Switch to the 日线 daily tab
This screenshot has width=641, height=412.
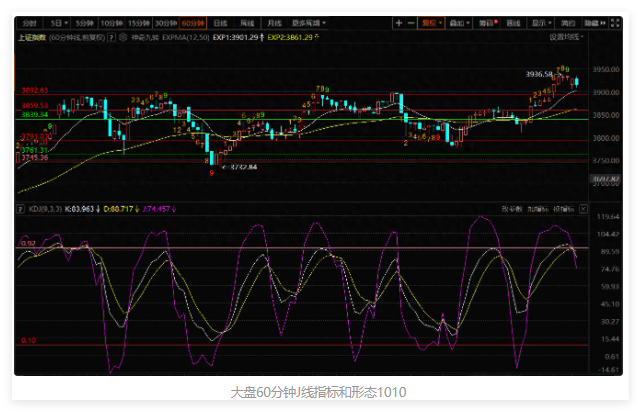(220, 22)
